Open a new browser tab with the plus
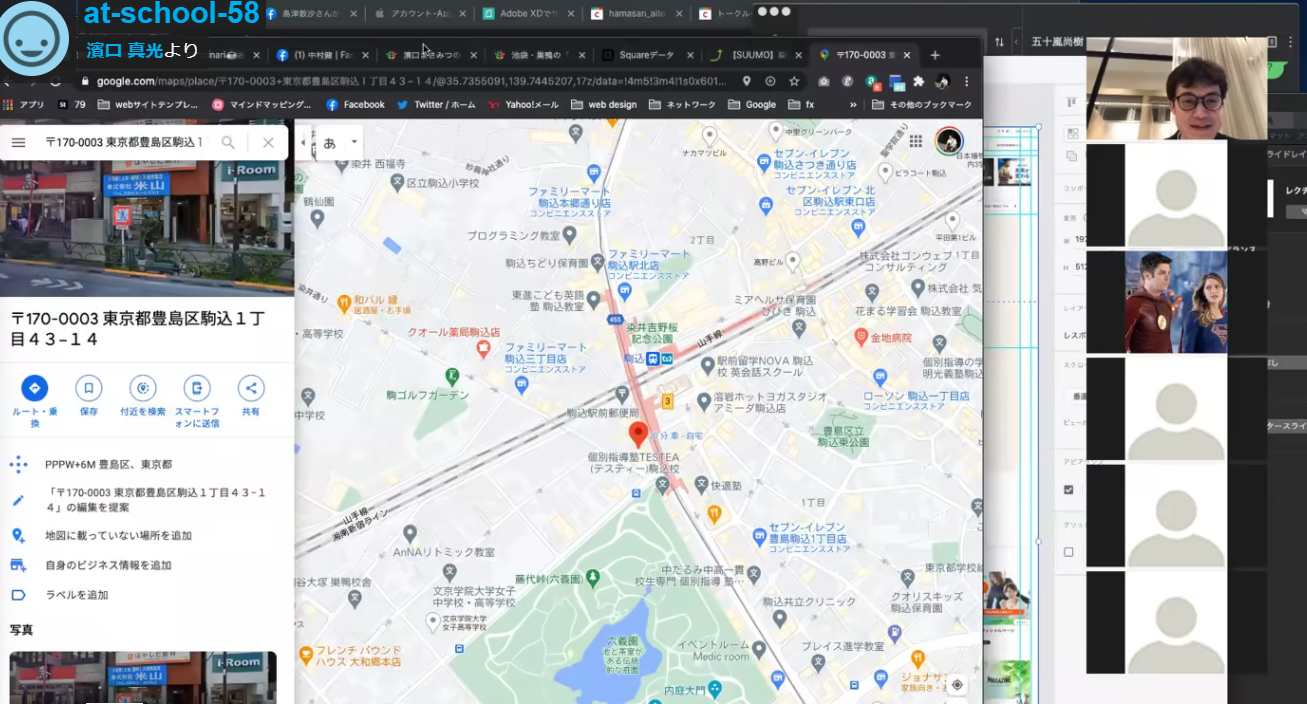Viewport: 1307px width, 704px height. (935, 55)
